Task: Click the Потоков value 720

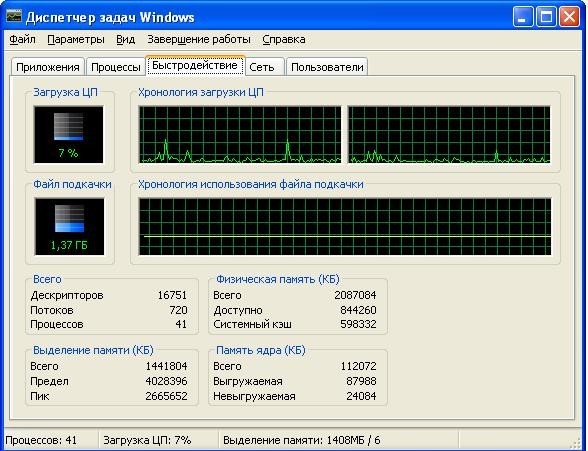Action: tap(178, 310)
